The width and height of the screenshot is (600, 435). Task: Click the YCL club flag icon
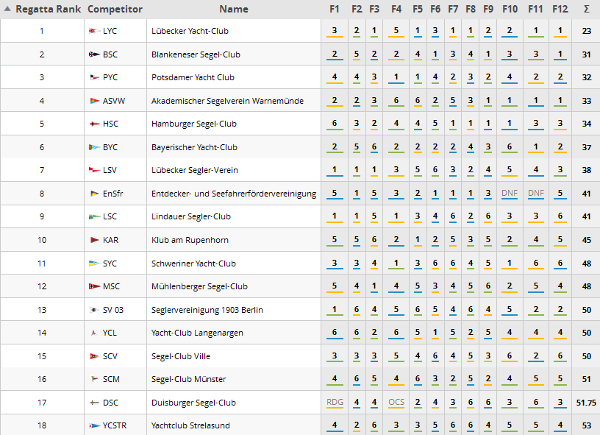(x=94, y=333)
